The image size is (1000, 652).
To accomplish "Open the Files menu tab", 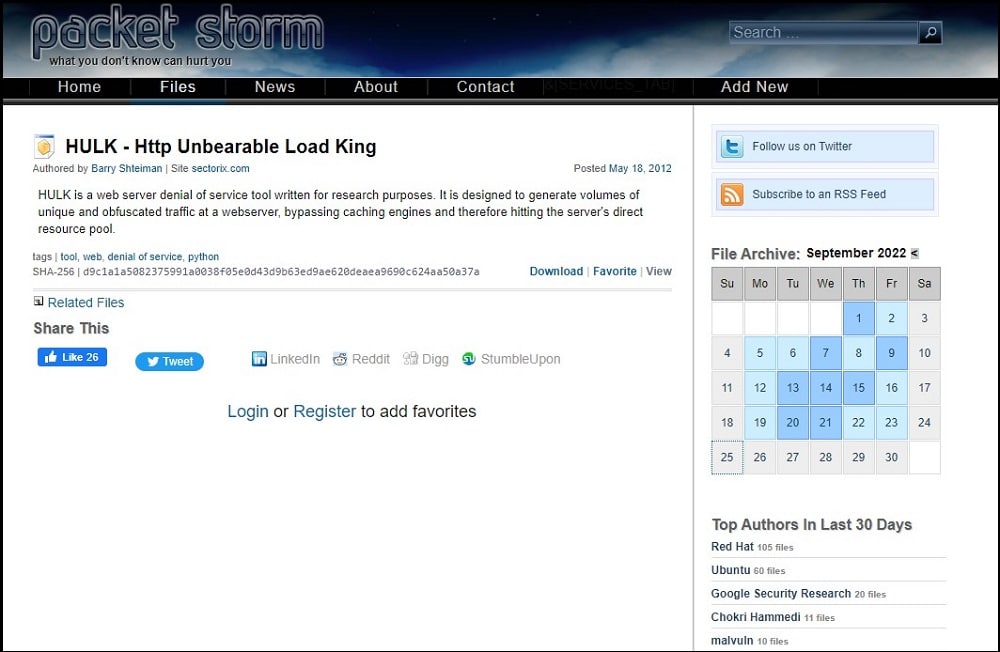I will click(x=177, y=87).
